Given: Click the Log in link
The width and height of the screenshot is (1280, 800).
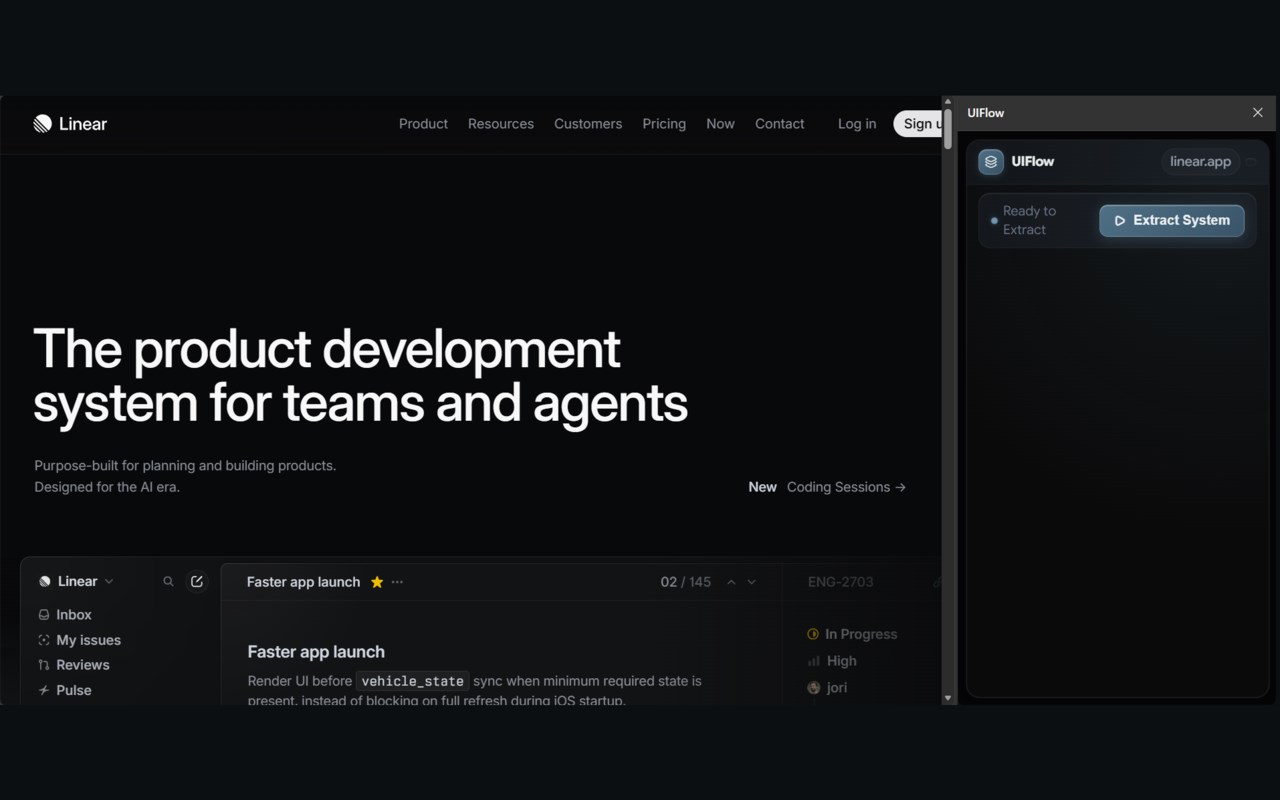Looking at the screenshot, I should [857, 124].
